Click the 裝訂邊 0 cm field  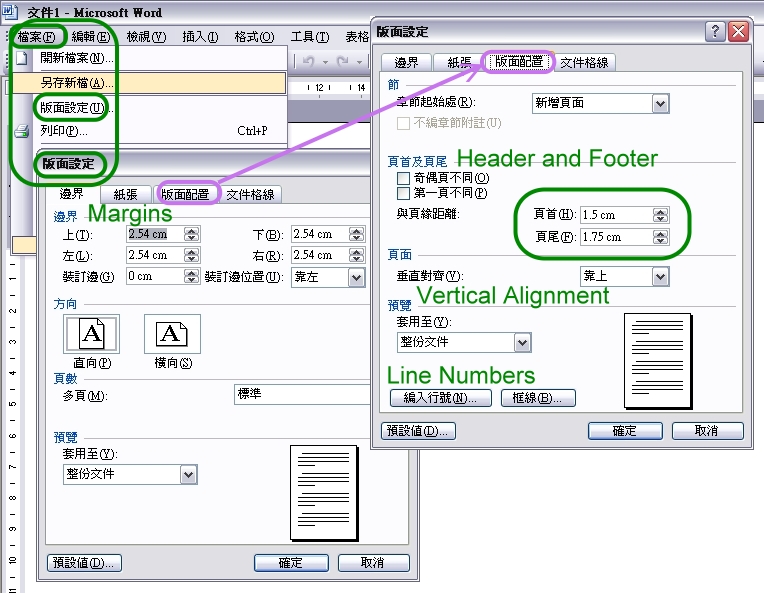(x=155, y=277)
